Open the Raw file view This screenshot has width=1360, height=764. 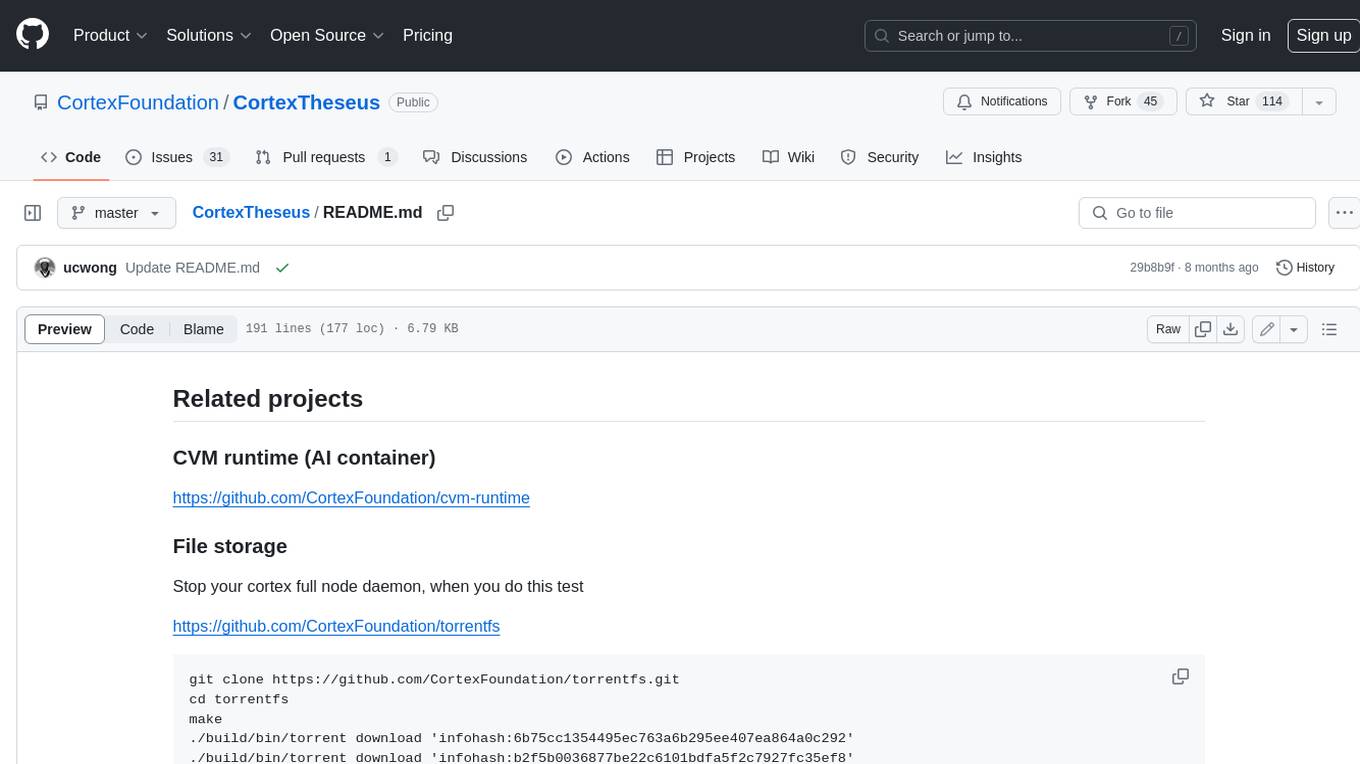pos(1168,329)
